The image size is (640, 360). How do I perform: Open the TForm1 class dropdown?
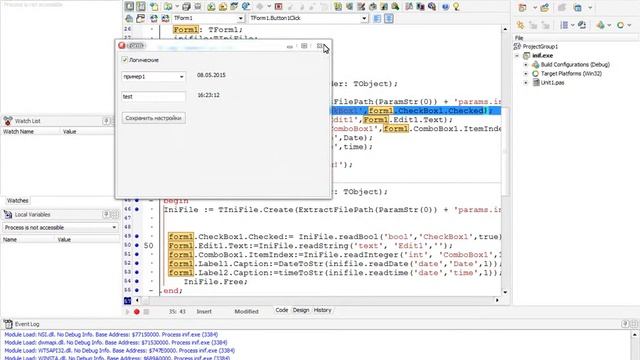[240, 18]
